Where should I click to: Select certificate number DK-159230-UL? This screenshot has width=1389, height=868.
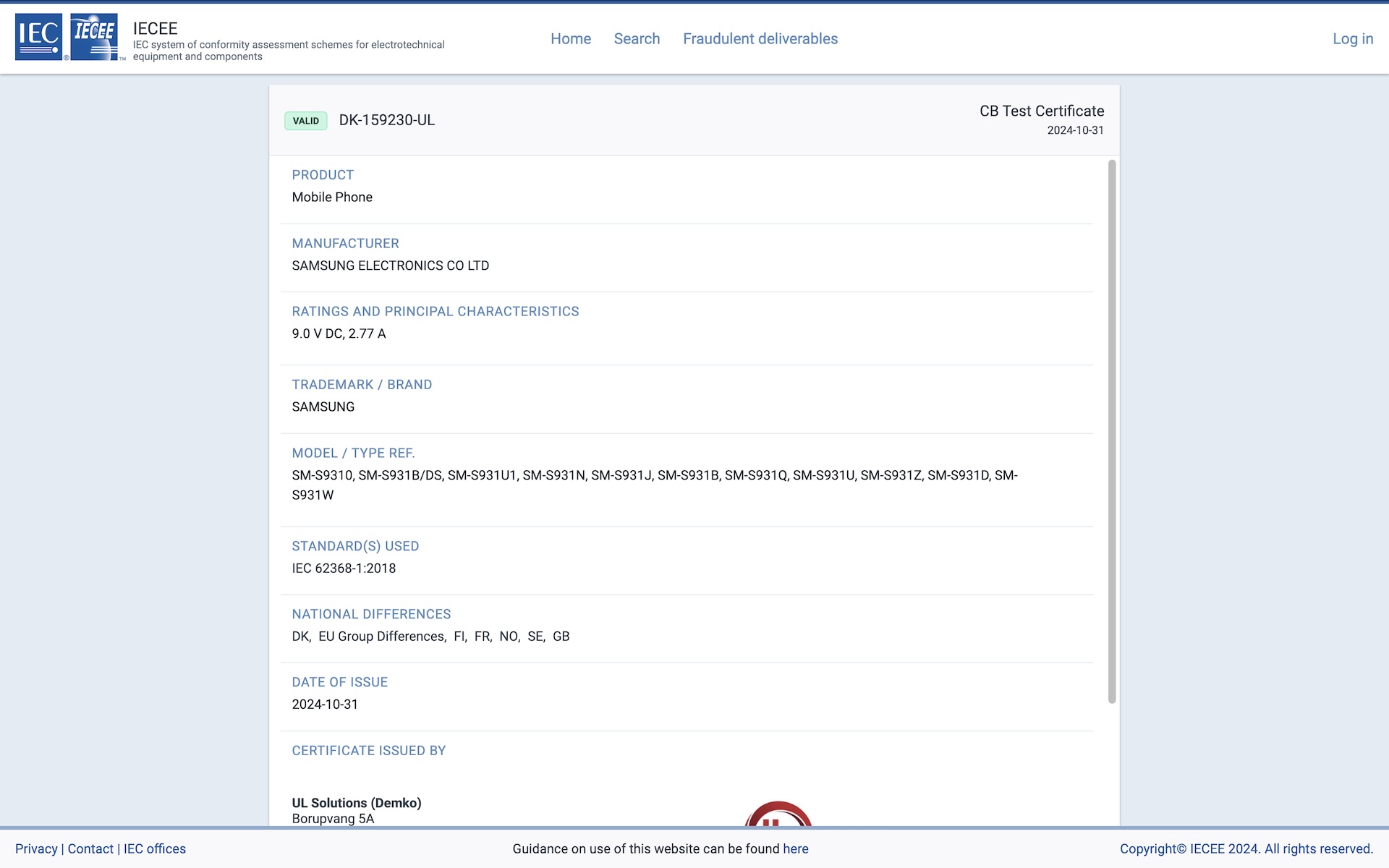click(387, 120)
